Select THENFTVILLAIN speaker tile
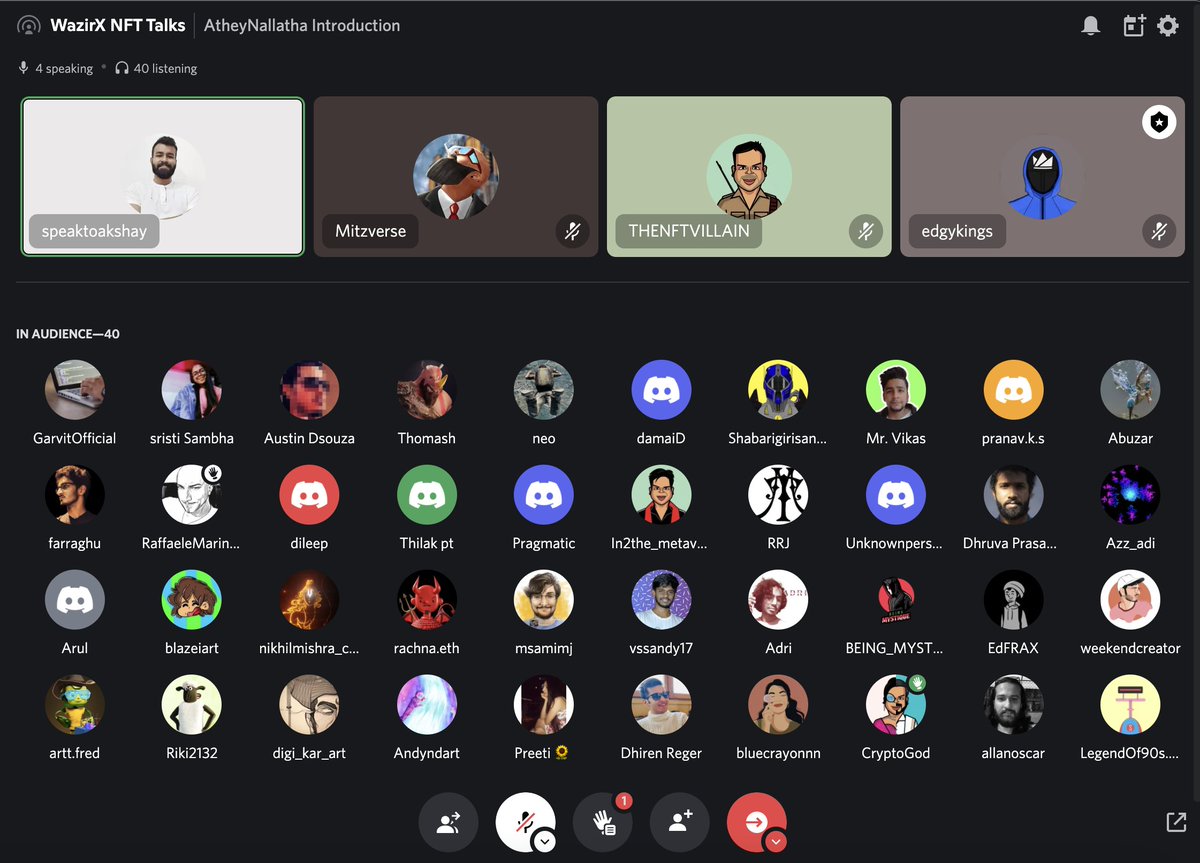Viewport: 1200px width, 863px height. pos(749,177)
